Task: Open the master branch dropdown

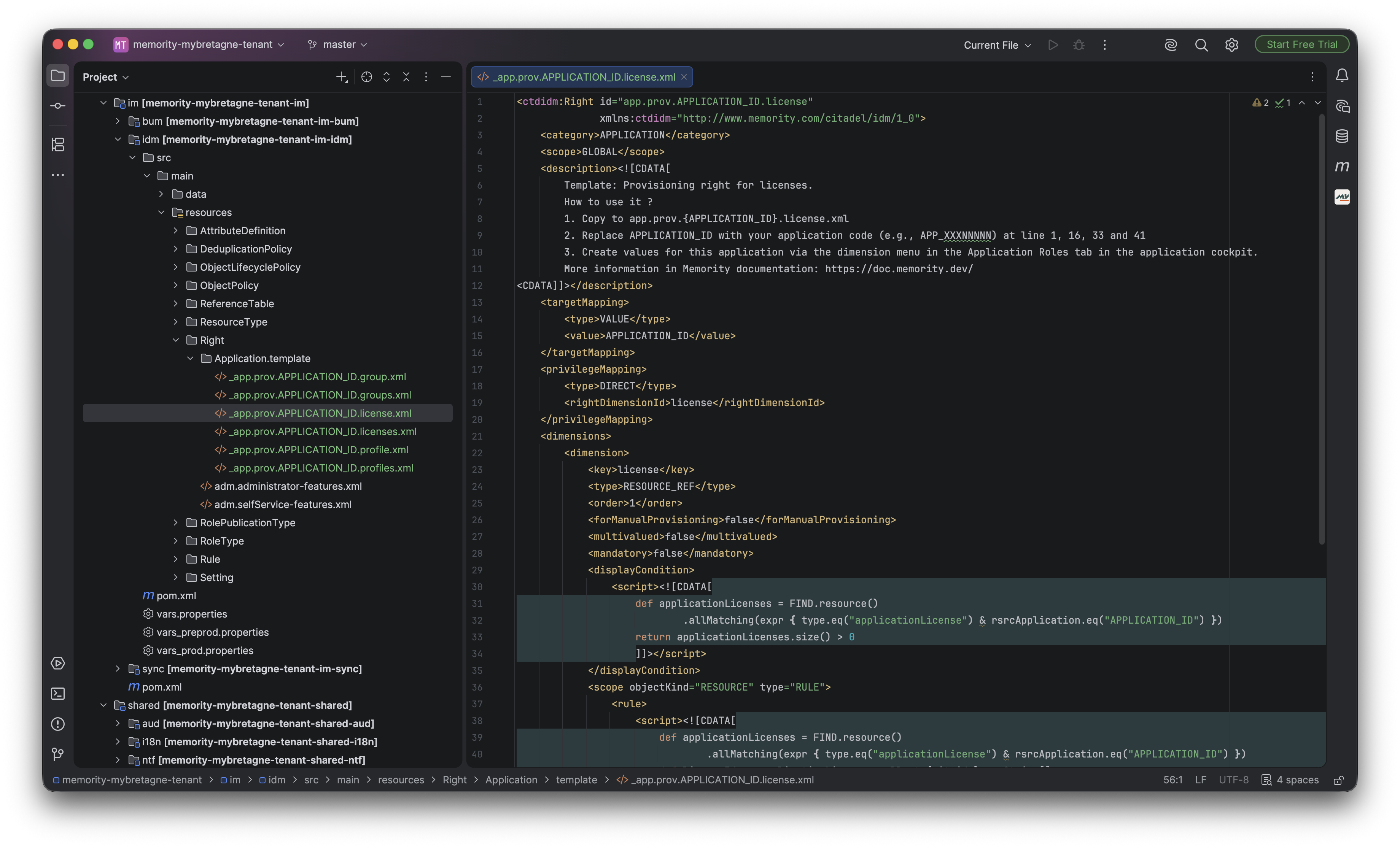Action: pos(337,45)
